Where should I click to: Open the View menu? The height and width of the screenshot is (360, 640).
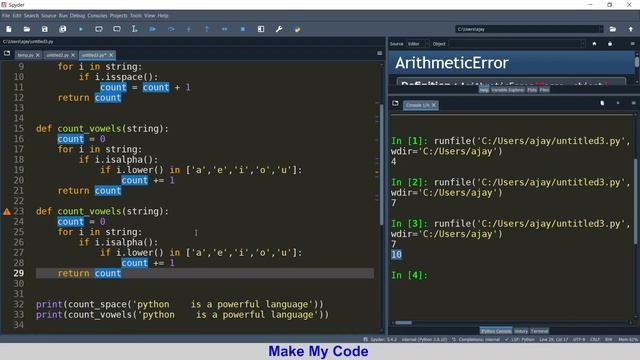tap(149, 16)
